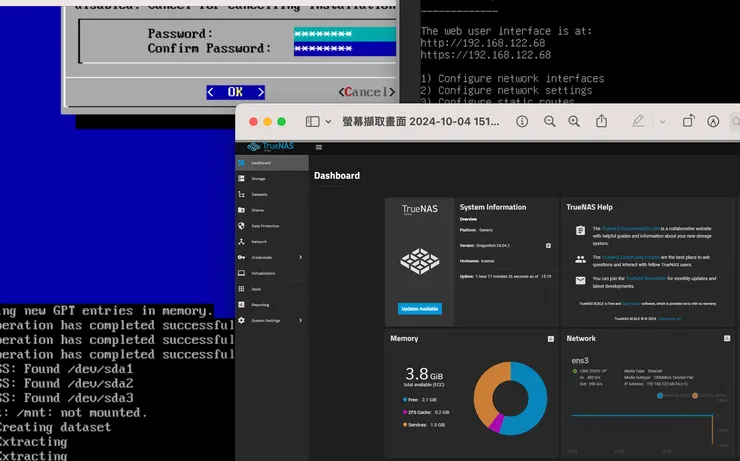740x461 pixels.
Task: Copy the version using icon beside Dragonfish 24.04.2
Action: [548, 245]
